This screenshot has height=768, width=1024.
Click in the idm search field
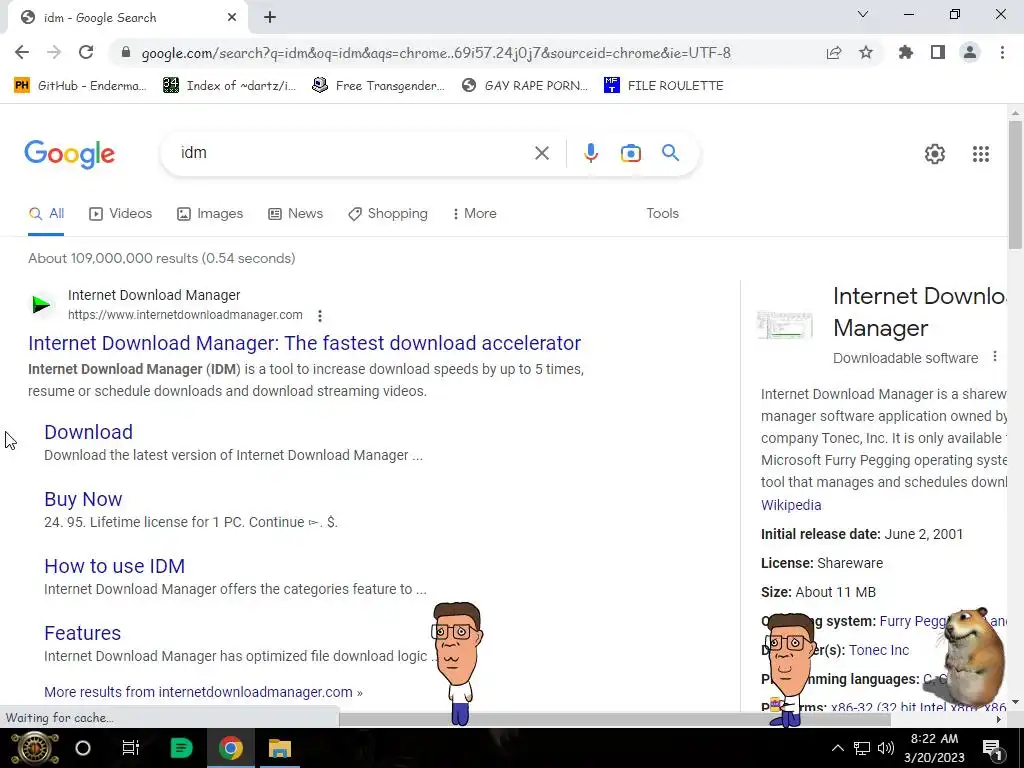click(353, 153)
